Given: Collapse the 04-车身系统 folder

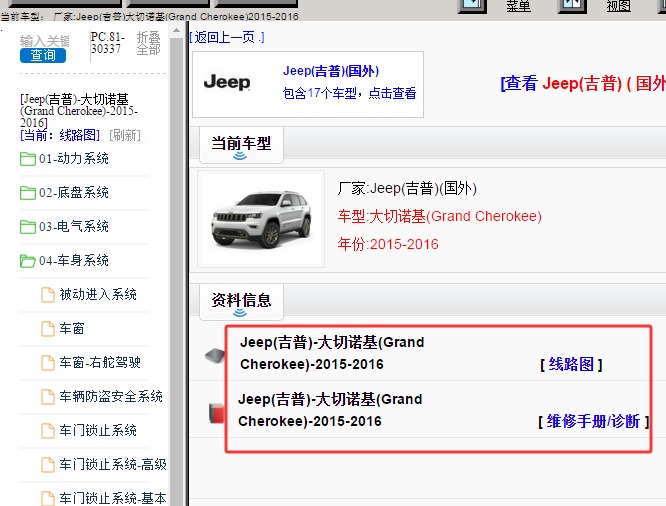Looking at the screenshot, I should (x=74, y=260).
